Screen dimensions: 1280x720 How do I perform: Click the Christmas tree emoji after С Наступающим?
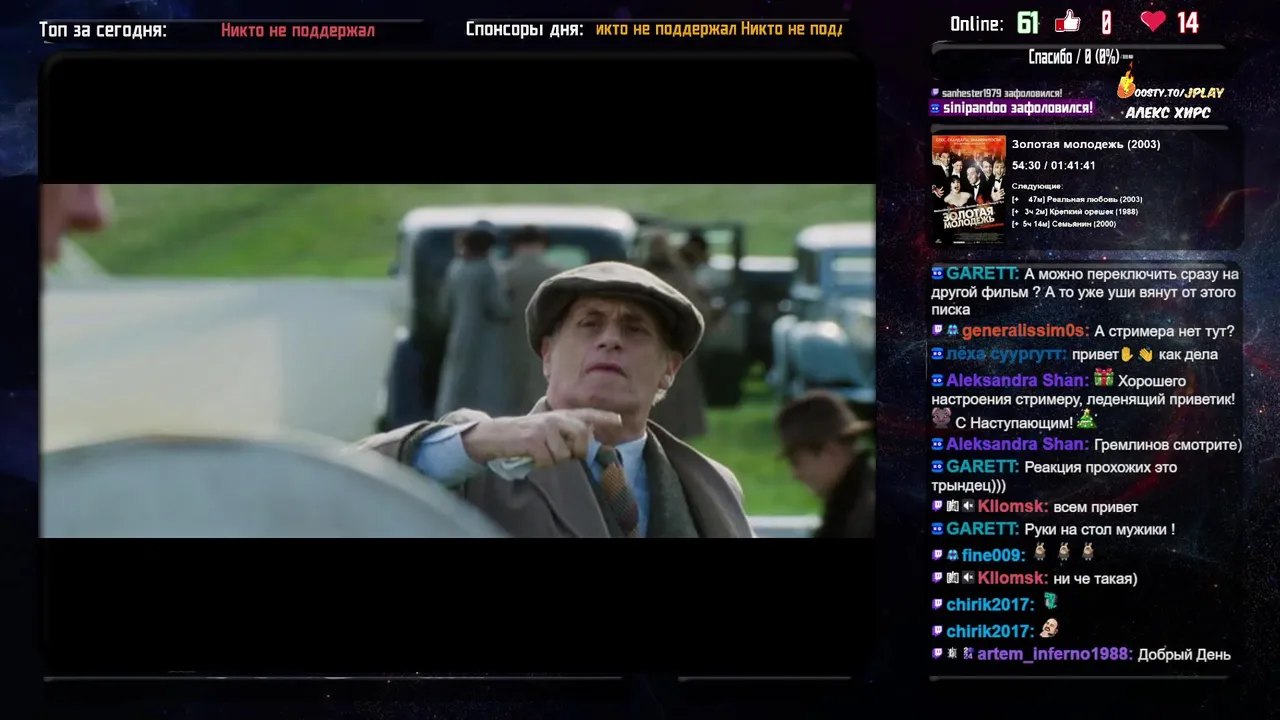coord(1086,420)
